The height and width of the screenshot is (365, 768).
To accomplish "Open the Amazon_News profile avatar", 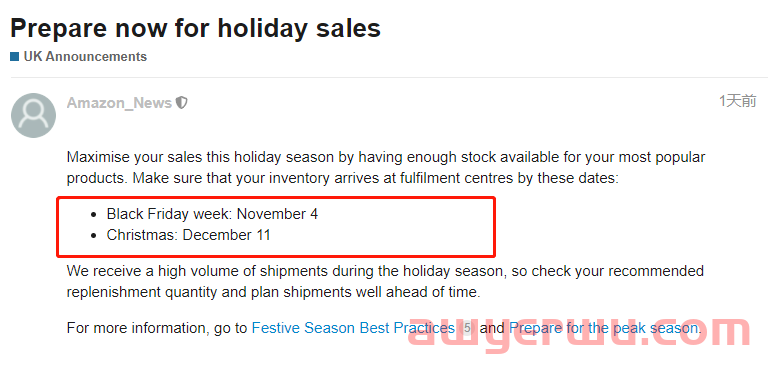I will pos(33,116).
